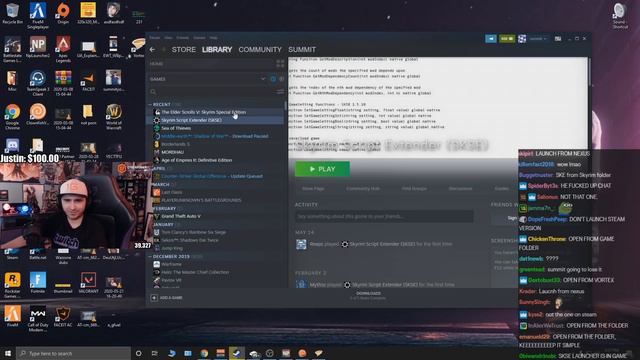Open DOWNLOADS status at Steam bottom

click(368, 296)
